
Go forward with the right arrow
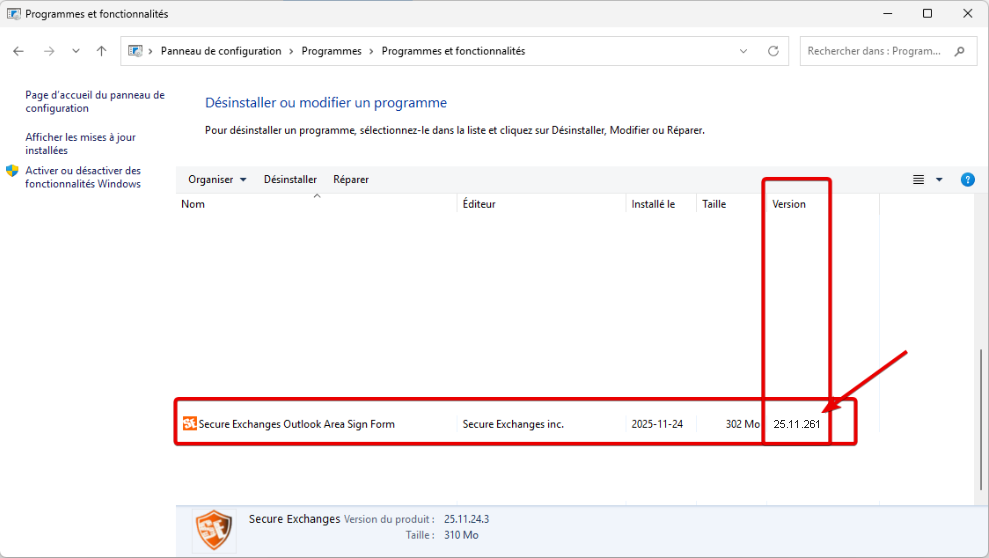point(49,51)
